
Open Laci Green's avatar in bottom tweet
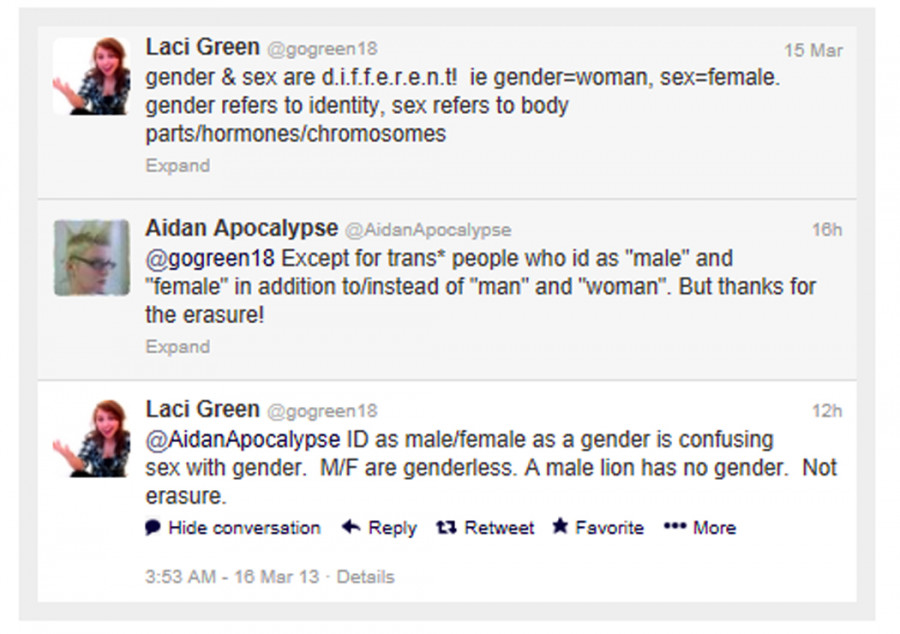(x=91, y=439)
